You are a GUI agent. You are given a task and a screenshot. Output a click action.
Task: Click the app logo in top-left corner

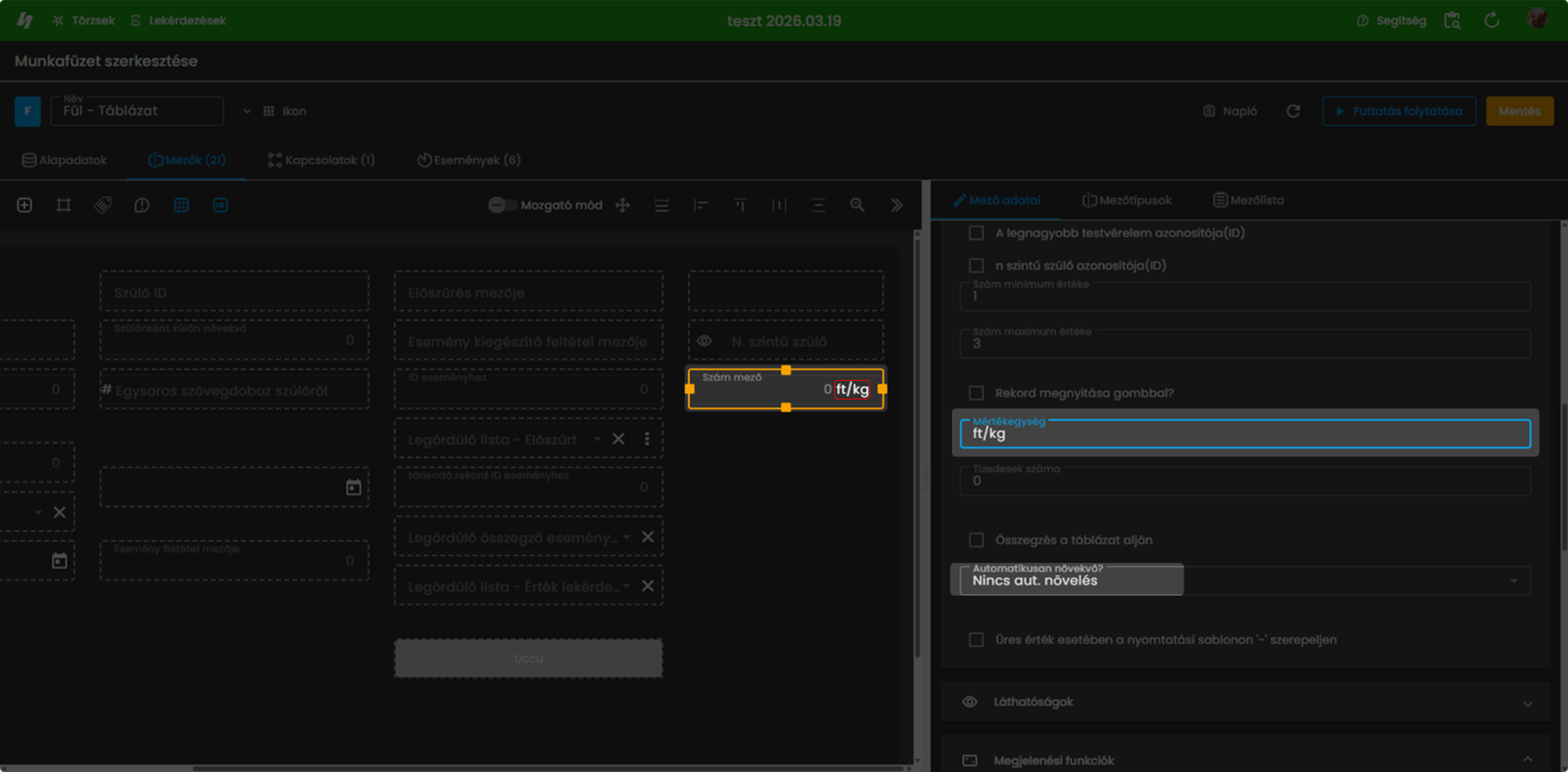(x=24, y=20)
